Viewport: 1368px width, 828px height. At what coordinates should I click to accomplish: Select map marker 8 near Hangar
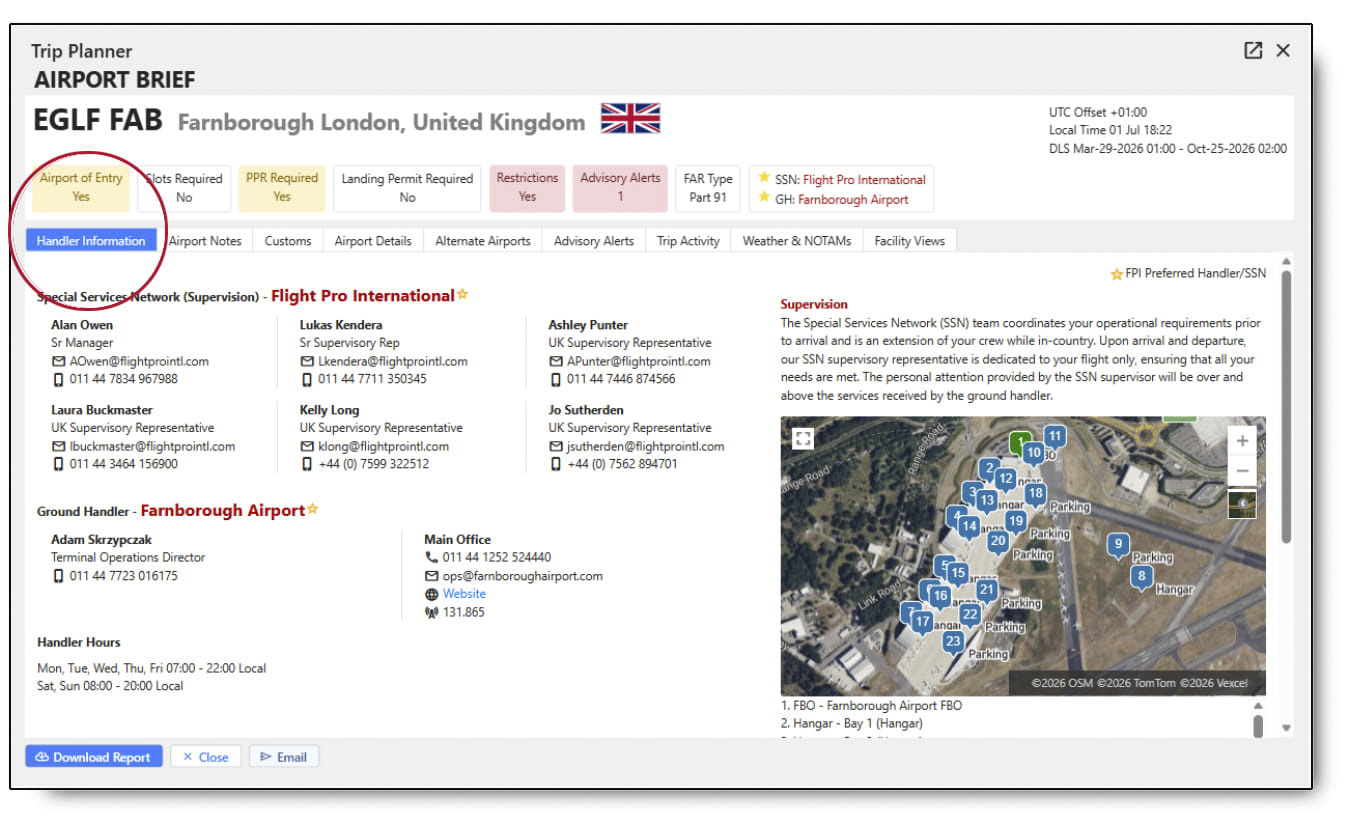pyautogui.click(x=1141, y=577)
